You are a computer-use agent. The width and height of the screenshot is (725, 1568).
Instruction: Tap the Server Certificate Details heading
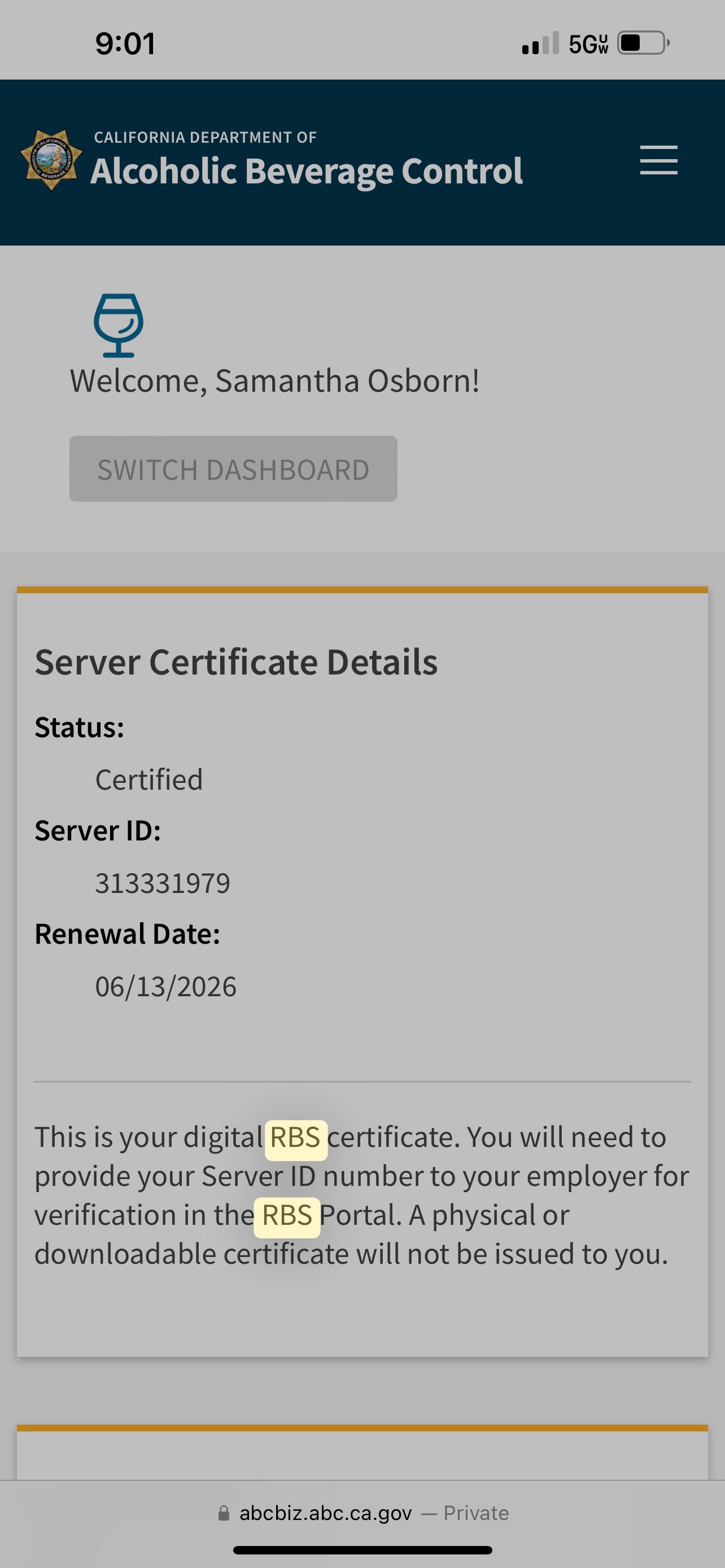tap(236, 662)
